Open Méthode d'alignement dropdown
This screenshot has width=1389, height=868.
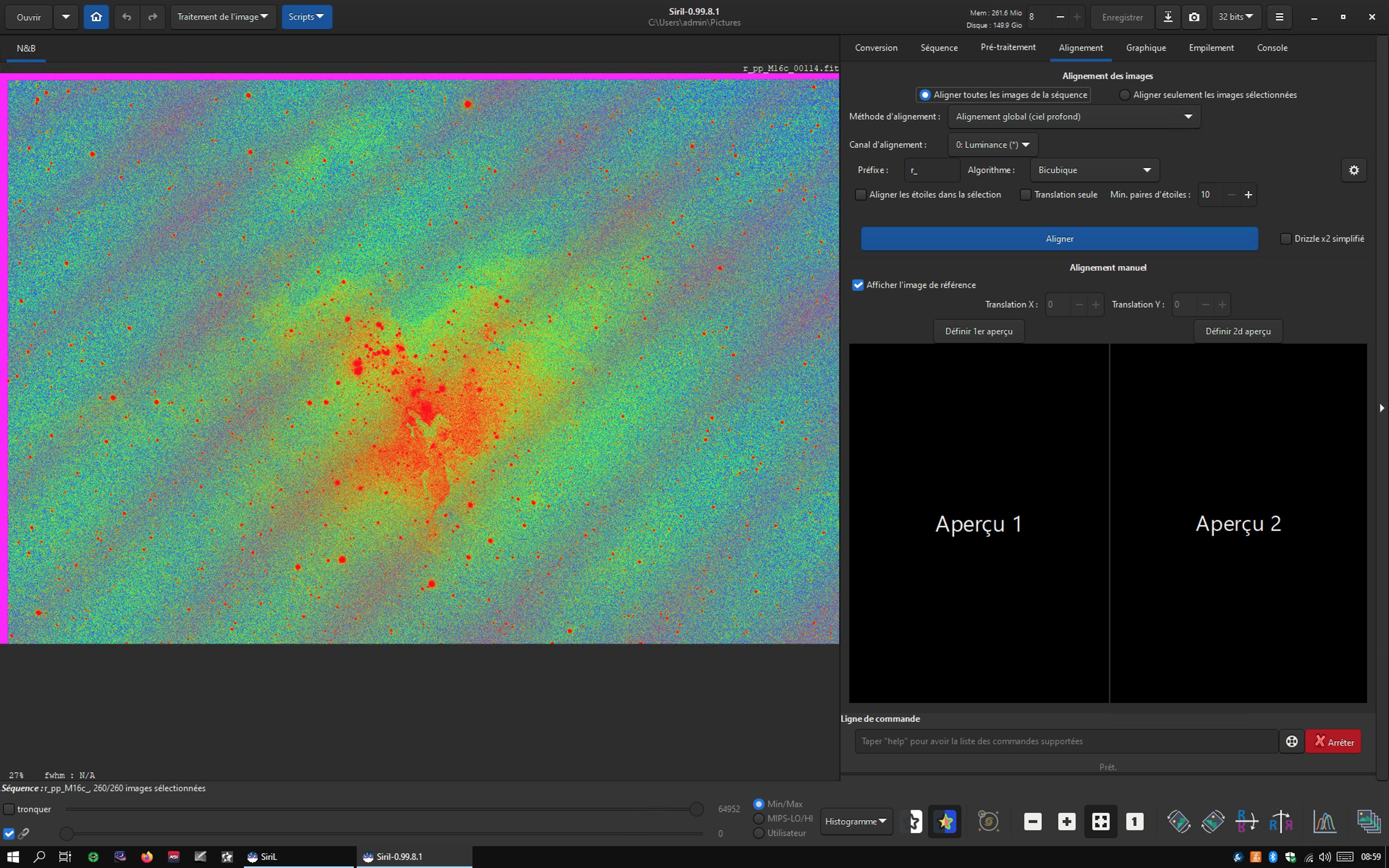tap(1074, 116)
